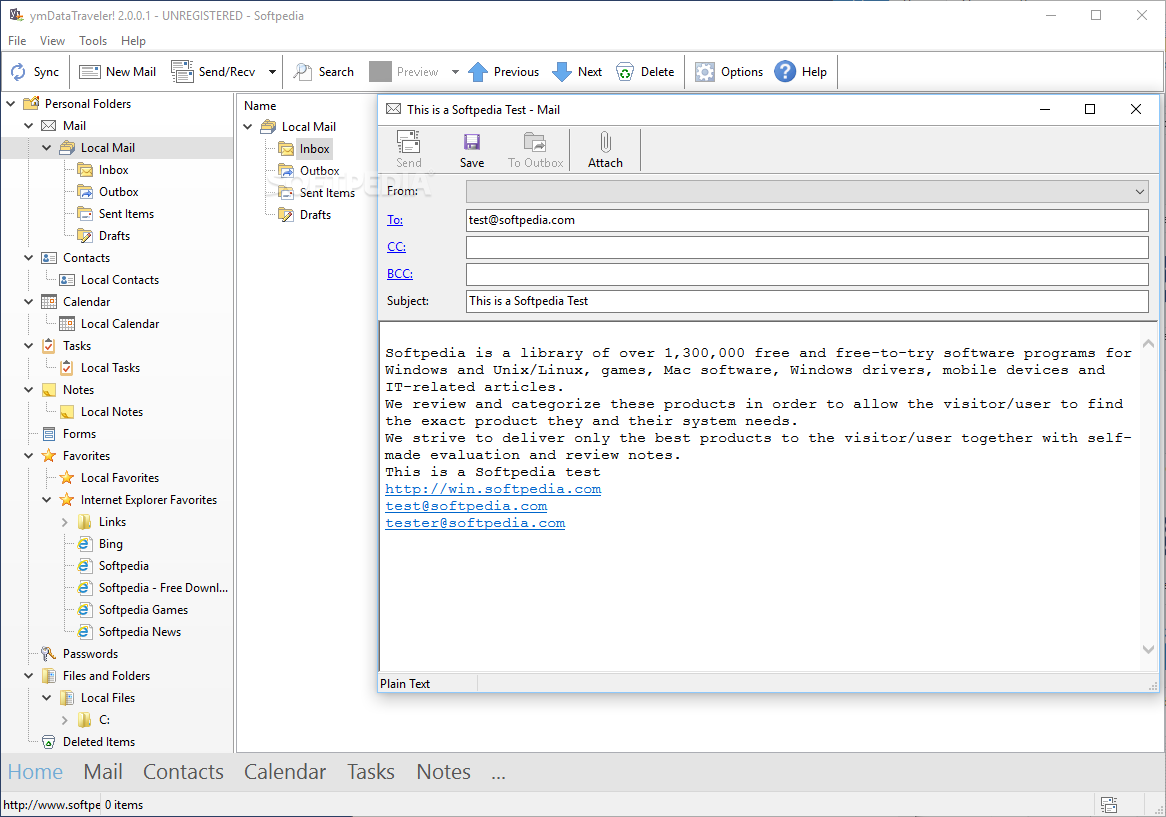This screenshot has height=817, width=1166.
Task: Select Outbox in the sidebar tree
Action: (x=118, y=192)
